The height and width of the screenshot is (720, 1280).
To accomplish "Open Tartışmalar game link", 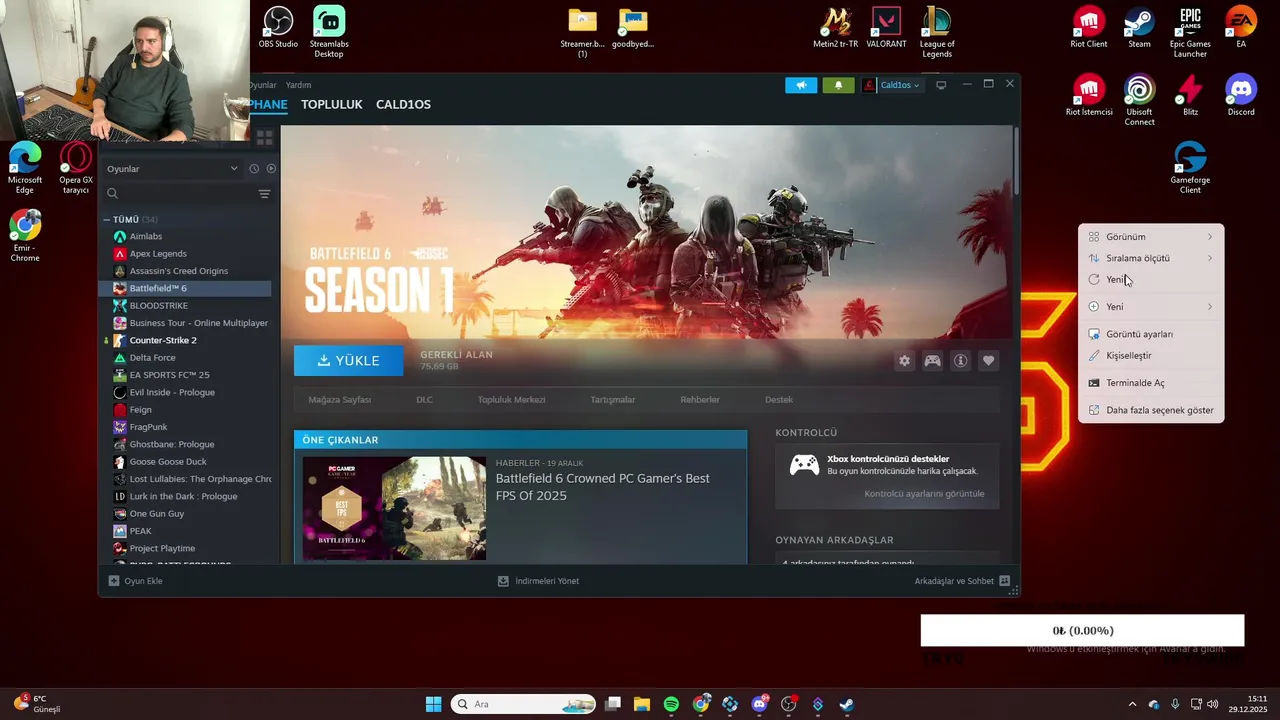I will coord(612,400).
